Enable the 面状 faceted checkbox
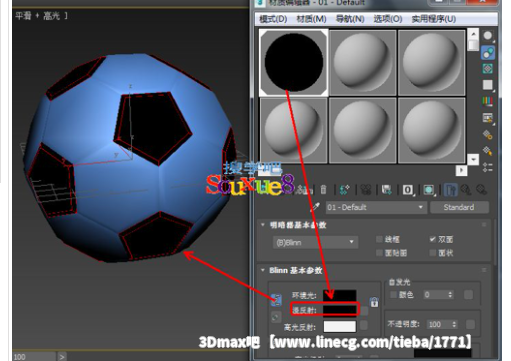Image resolution: width=511 pixels, height=361 pixels. 433,253
